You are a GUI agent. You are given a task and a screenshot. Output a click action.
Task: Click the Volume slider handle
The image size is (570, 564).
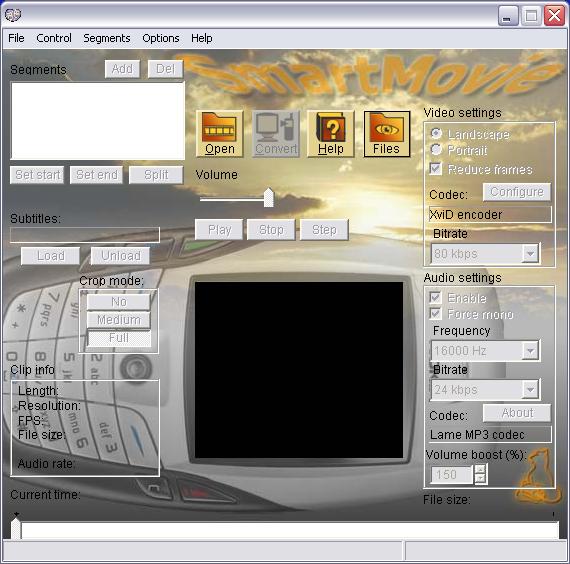[x=269, y=197]
